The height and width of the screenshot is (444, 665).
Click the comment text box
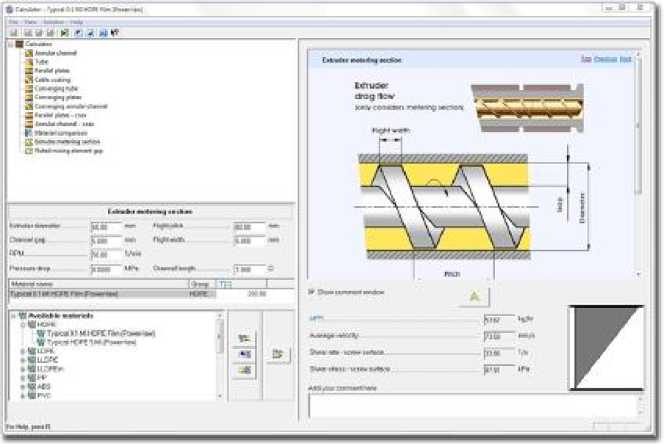coord(474,406)
